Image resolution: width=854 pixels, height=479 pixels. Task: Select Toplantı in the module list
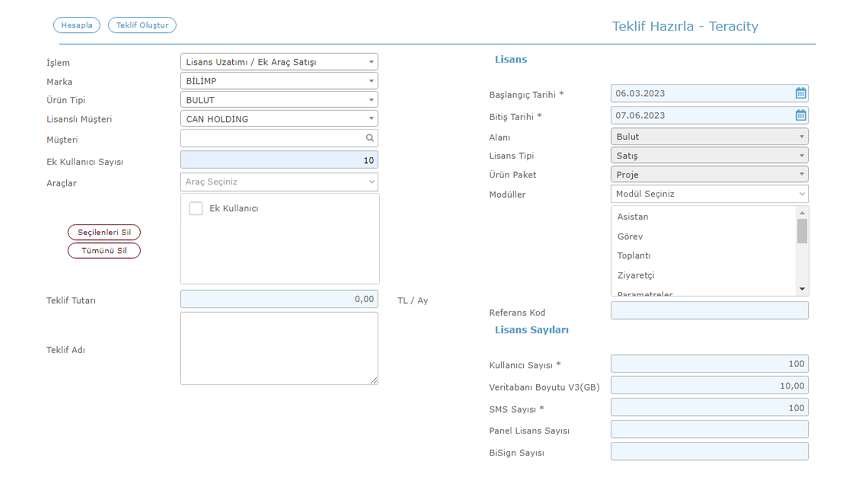633,256
